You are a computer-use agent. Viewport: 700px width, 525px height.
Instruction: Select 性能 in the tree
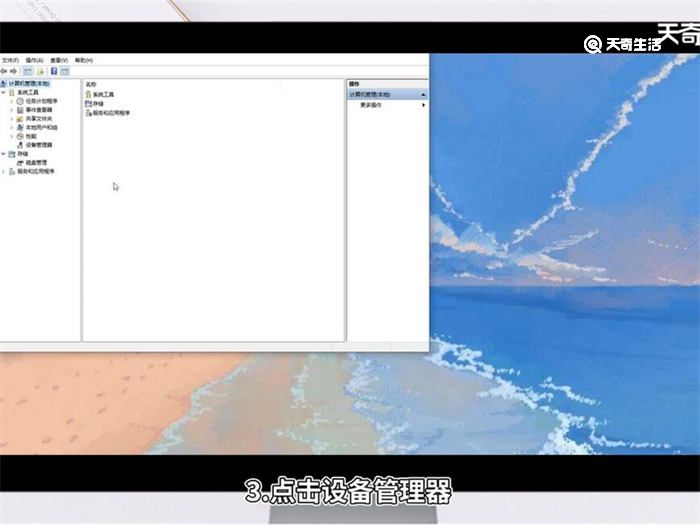coord(31,136)
